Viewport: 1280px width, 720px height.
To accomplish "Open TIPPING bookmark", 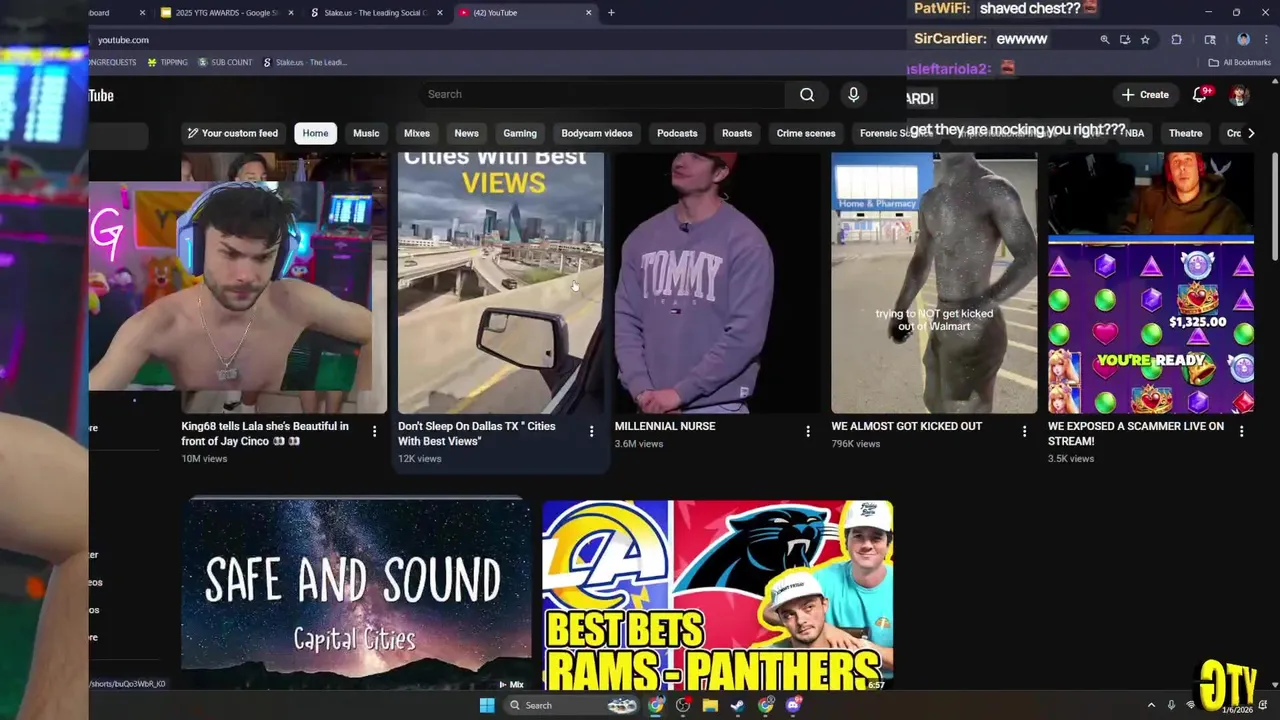I will pyautogui.click(x=167, y=62).
